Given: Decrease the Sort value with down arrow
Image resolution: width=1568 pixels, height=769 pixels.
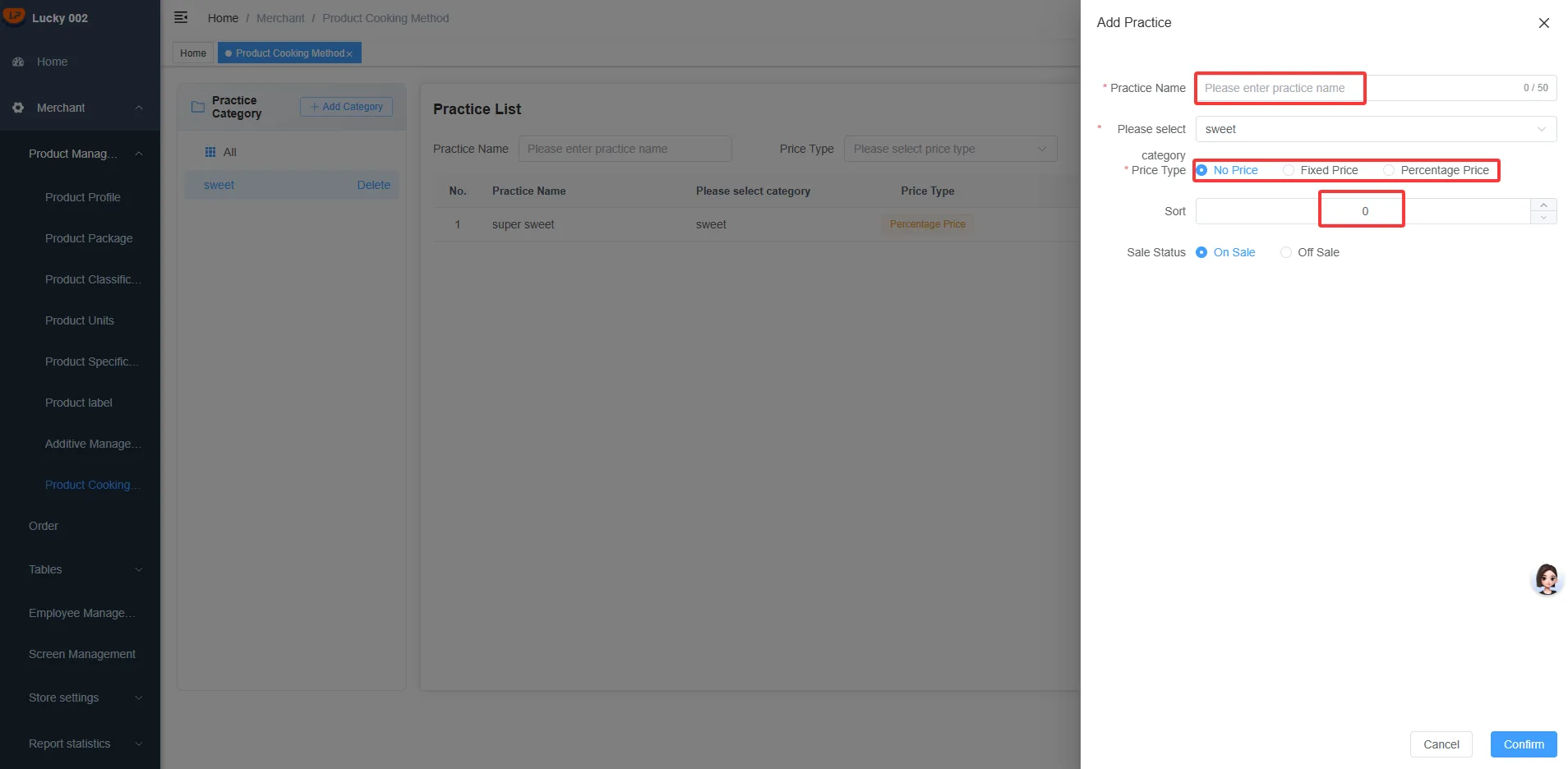Looking at the screenshot, I should click(1543, 218).
